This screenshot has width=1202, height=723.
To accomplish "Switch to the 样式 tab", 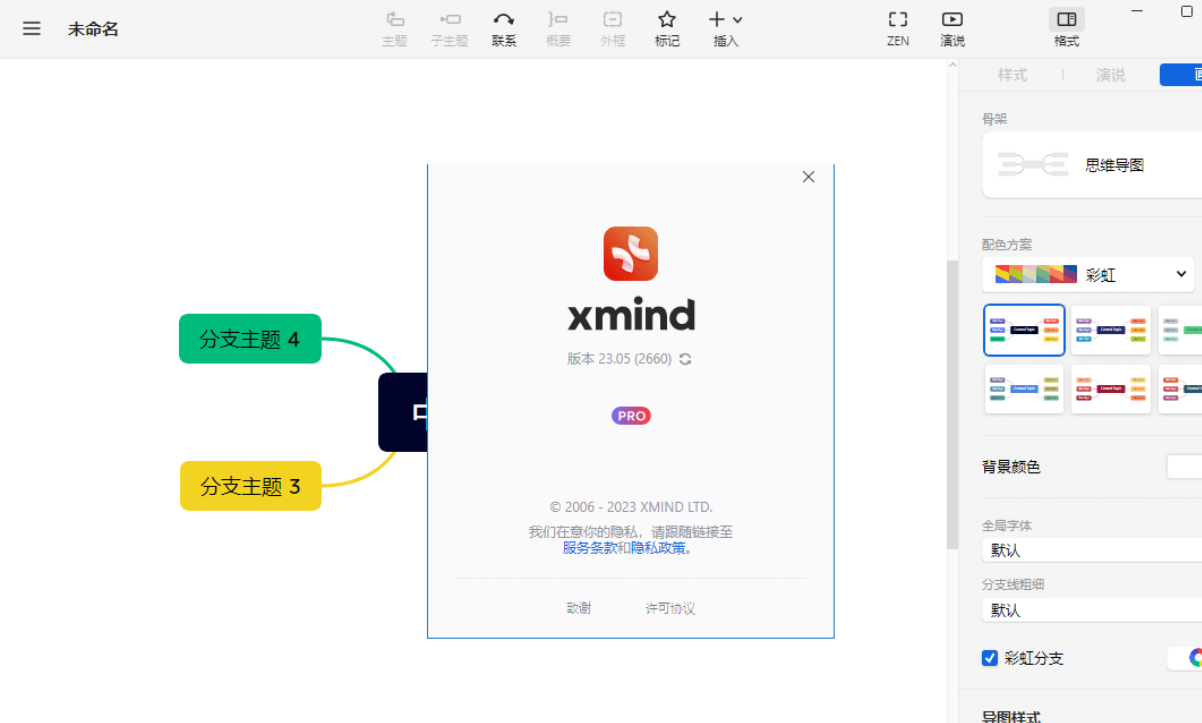I will tap(1012, 74).
